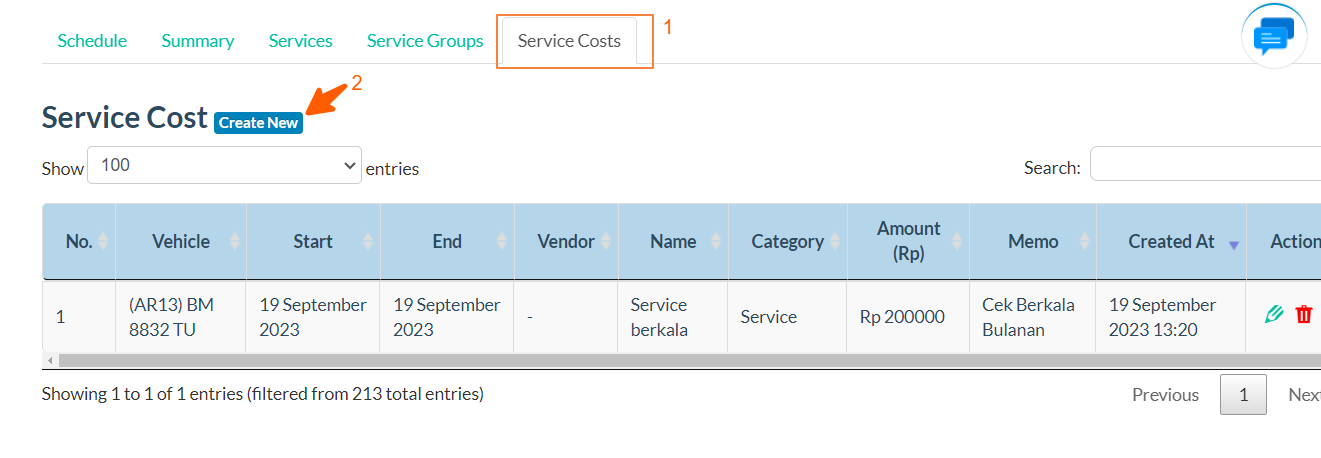
Task: Switch to the Services tab
Action: tap(301, 41)
